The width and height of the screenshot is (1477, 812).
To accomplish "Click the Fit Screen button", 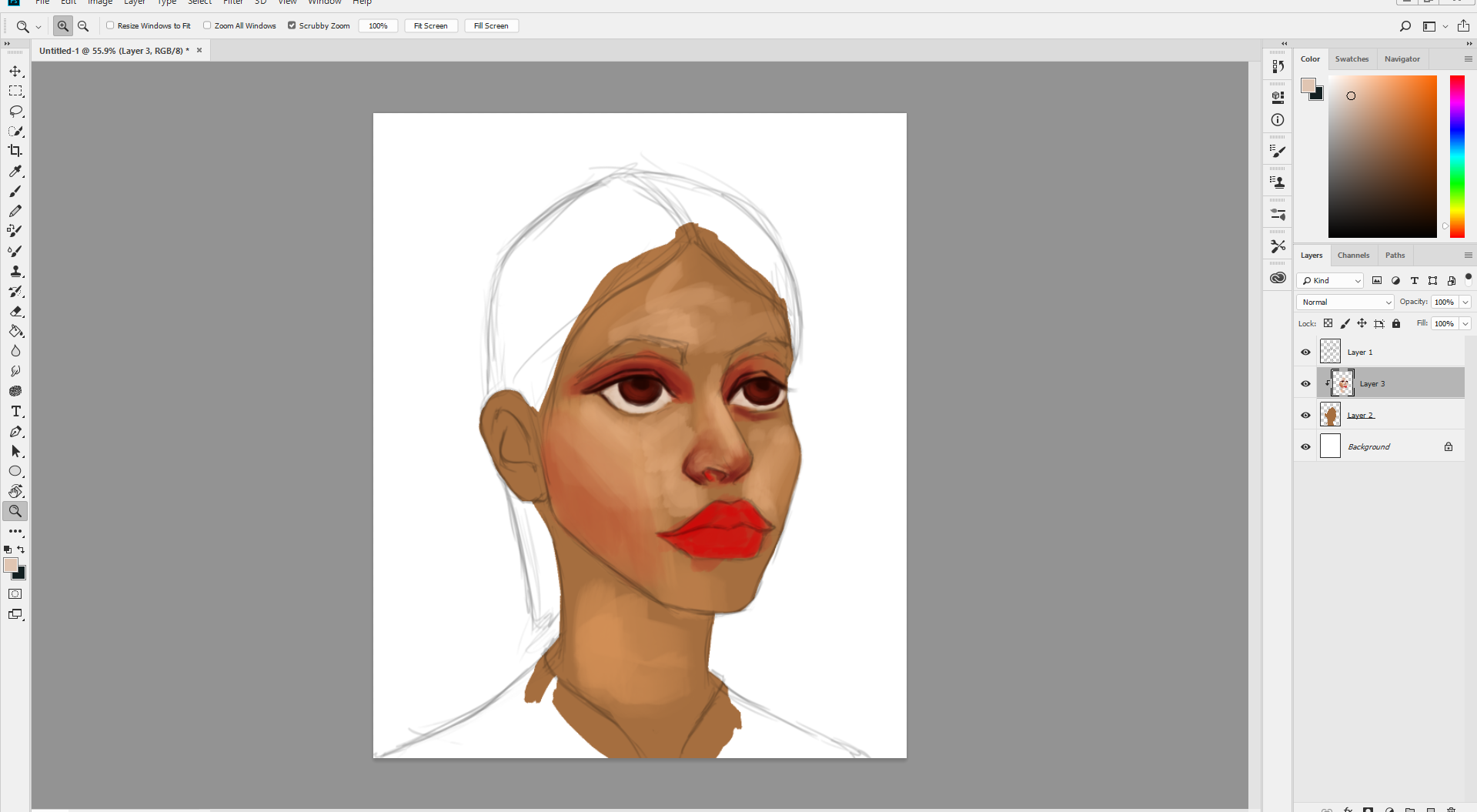I will point(431,26).
